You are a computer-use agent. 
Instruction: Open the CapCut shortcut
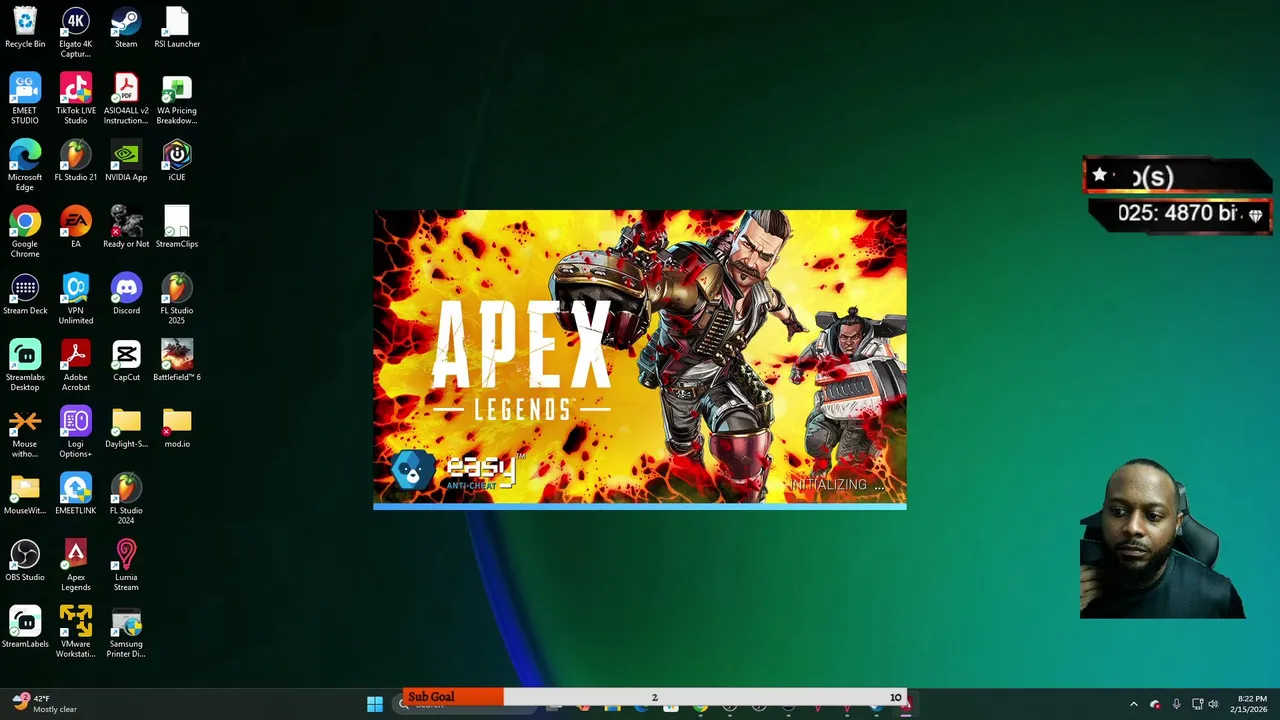126,361
